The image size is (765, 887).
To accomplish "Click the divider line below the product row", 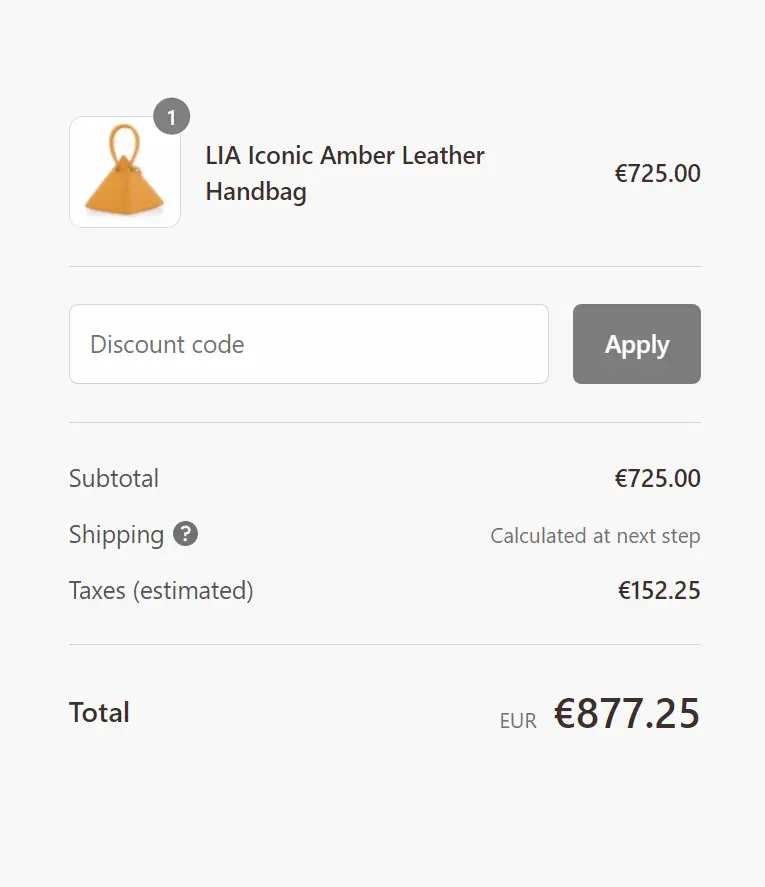I will coord(384,267).
